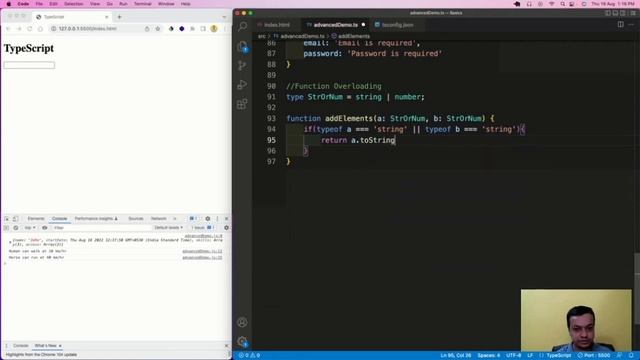Screen dimensions: 640x360
Task: Switch to Performance insights tab
Action: point(96,219)
